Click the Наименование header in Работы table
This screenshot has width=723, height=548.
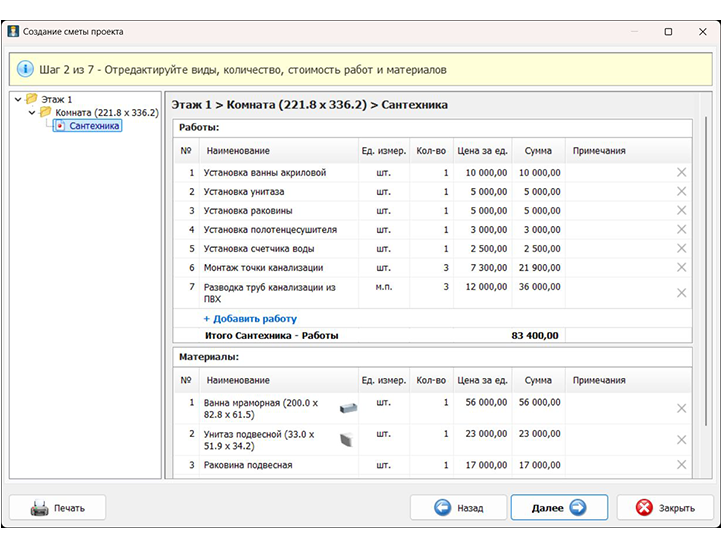pos(279,151)
